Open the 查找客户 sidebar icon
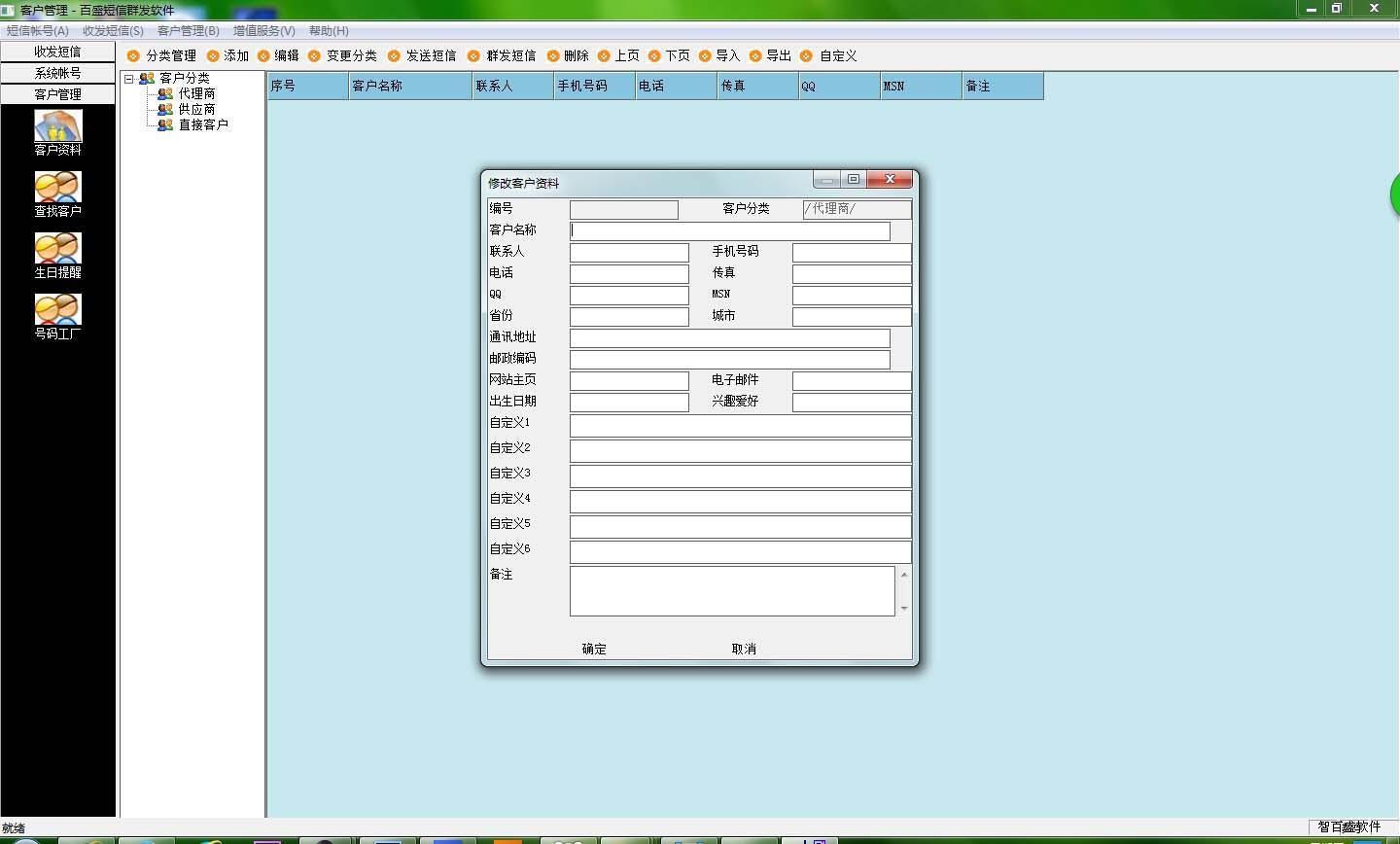 tap(57, 193)
